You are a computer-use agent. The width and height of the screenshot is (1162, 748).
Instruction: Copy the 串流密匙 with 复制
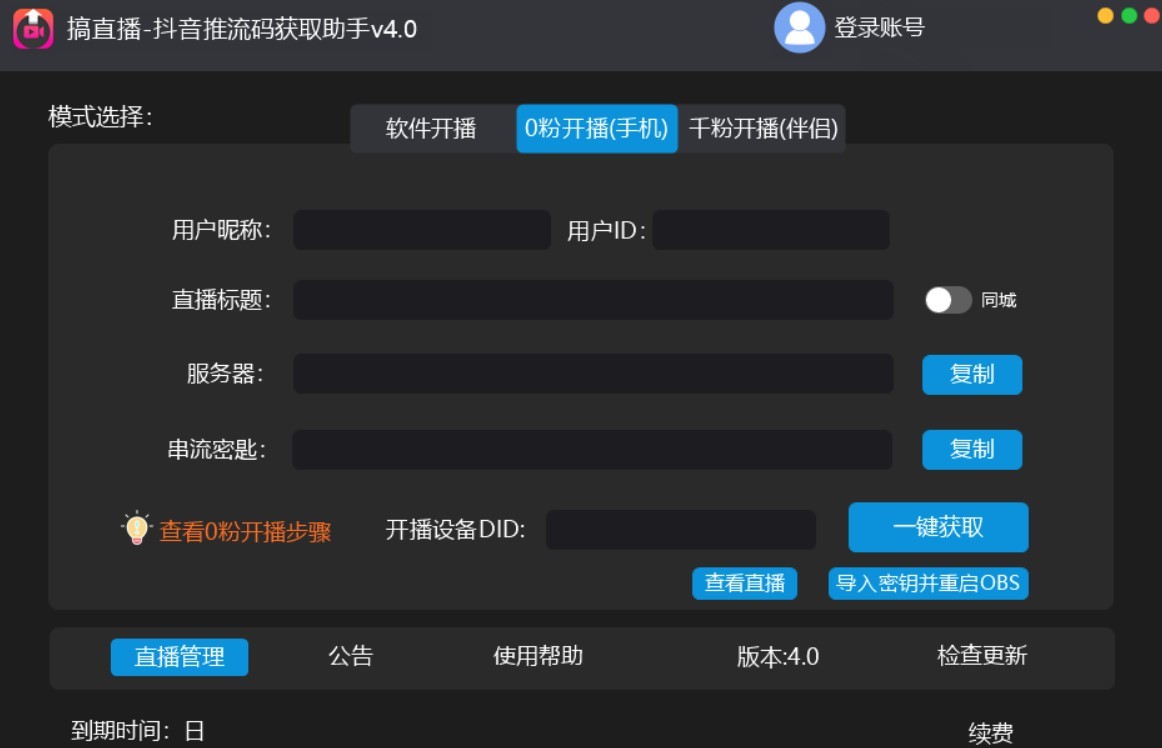(x=972, y=449)
